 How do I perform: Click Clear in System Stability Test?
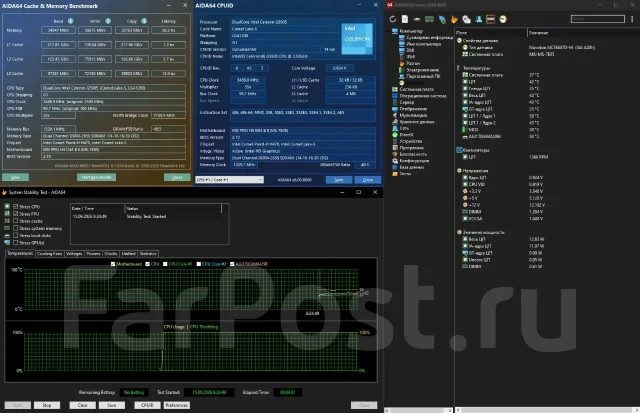point(82,405)
